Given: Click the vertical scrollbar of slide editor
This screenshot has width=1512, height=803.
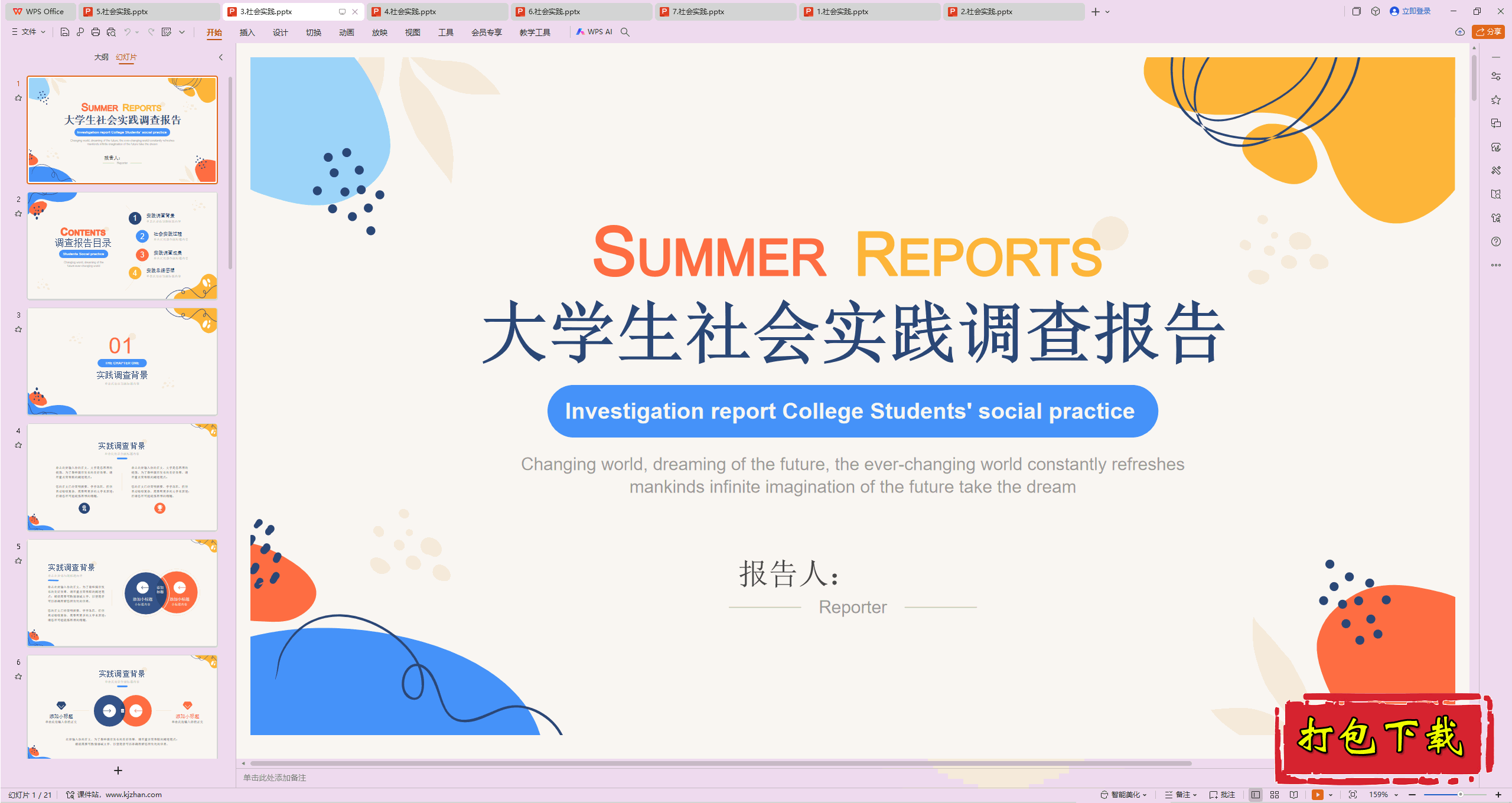Looking at the screenshot, I should click(1474, 77).
